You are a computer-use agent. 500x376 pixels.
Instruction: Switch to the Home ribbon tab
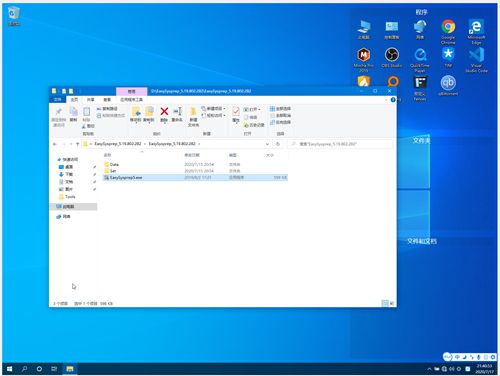[x=74, y=100]
